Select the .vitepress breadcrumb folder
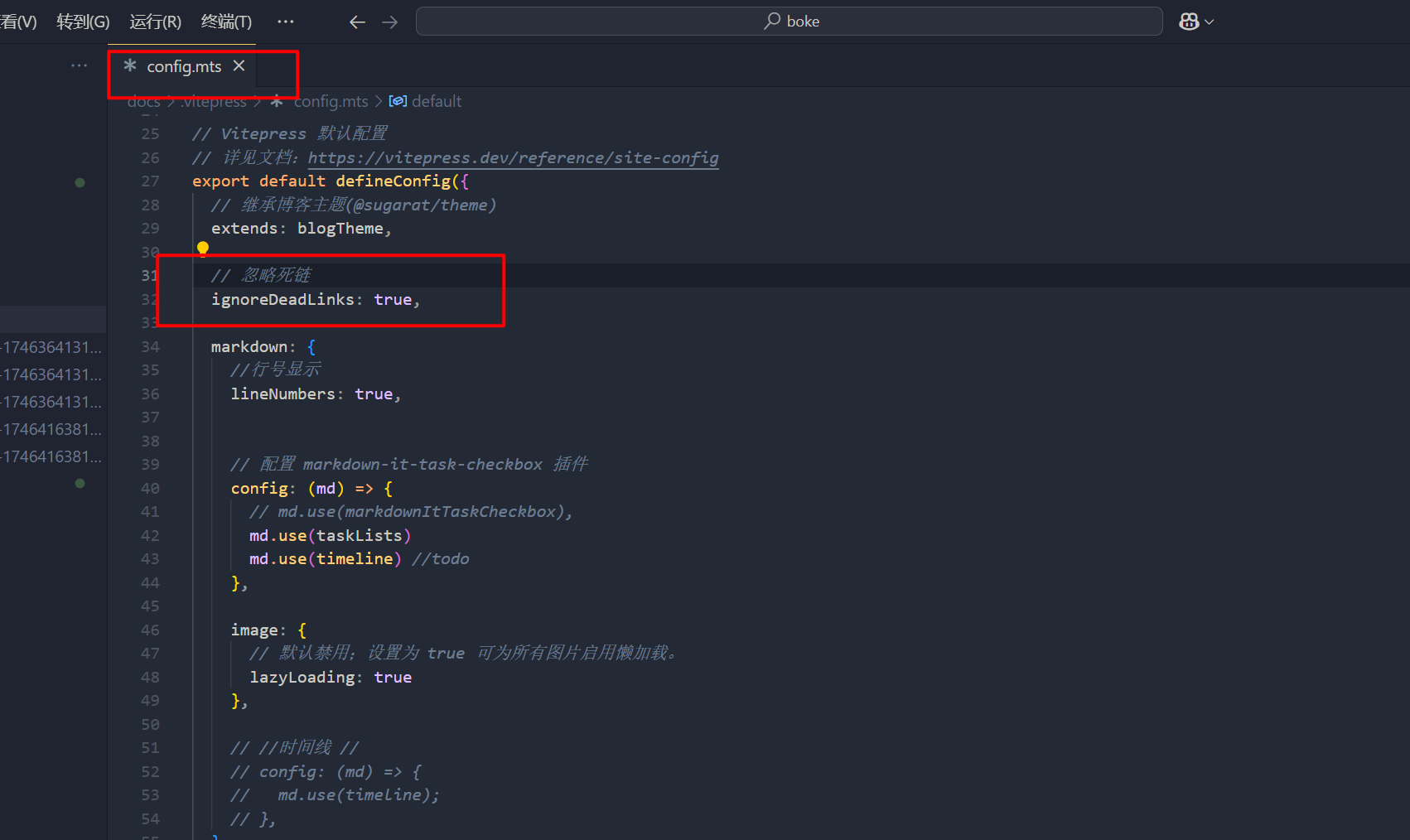The height and width of the screenshot is (840, 1410). [x=214, y=102]
